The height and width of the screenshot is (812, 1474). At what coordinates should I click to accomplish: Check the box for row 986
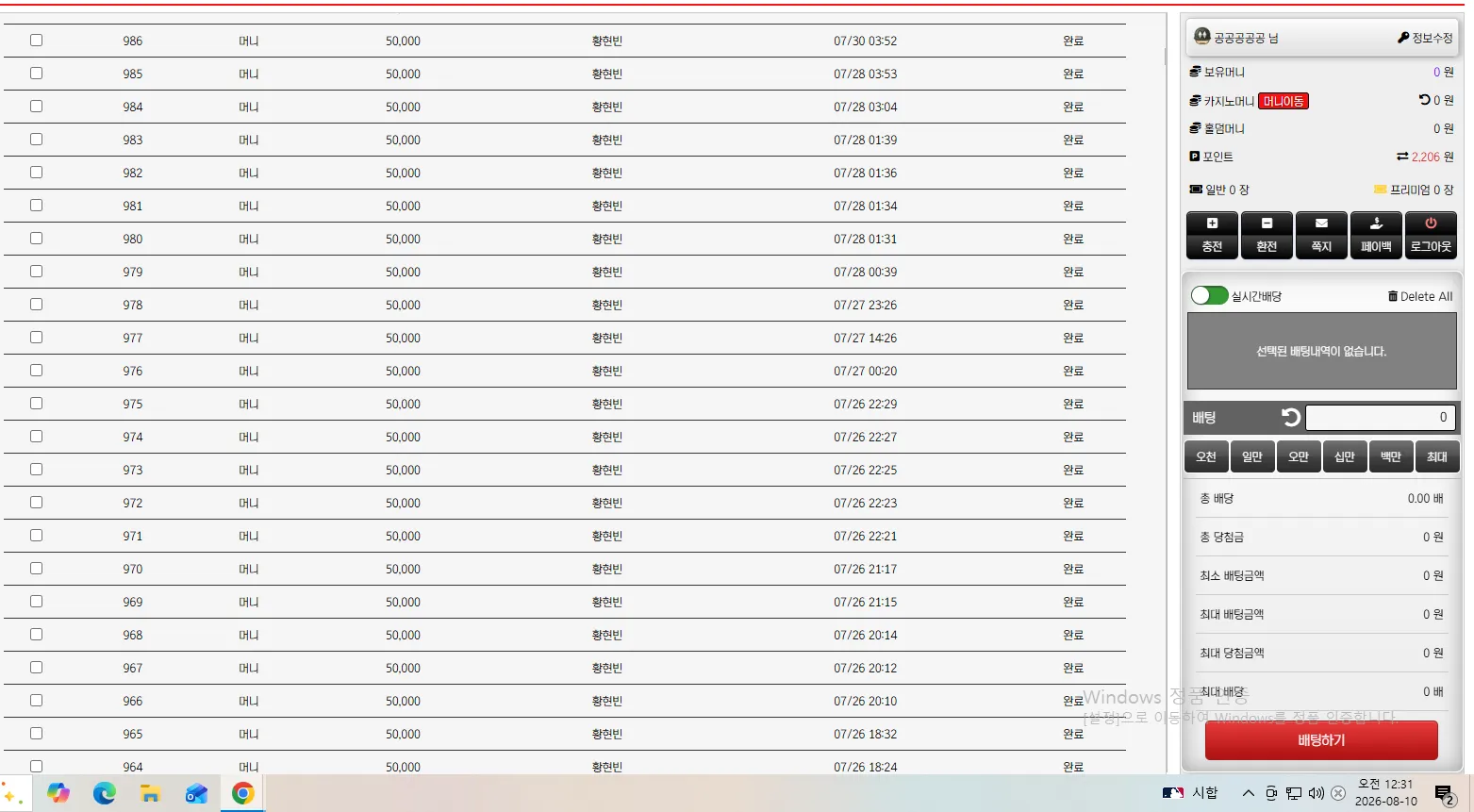[x=36, y=41]
